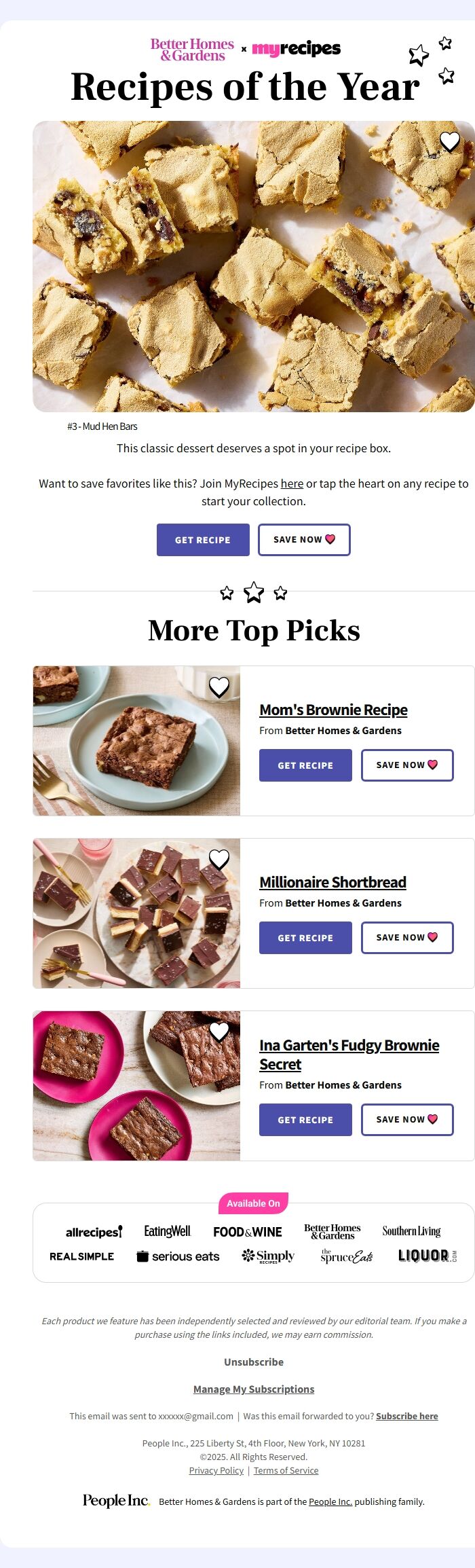The height and width of the screenshot is (1568, 475).
Task: Tap heart on Ina Garten brownie image
Action: [x=218, y=1032]
